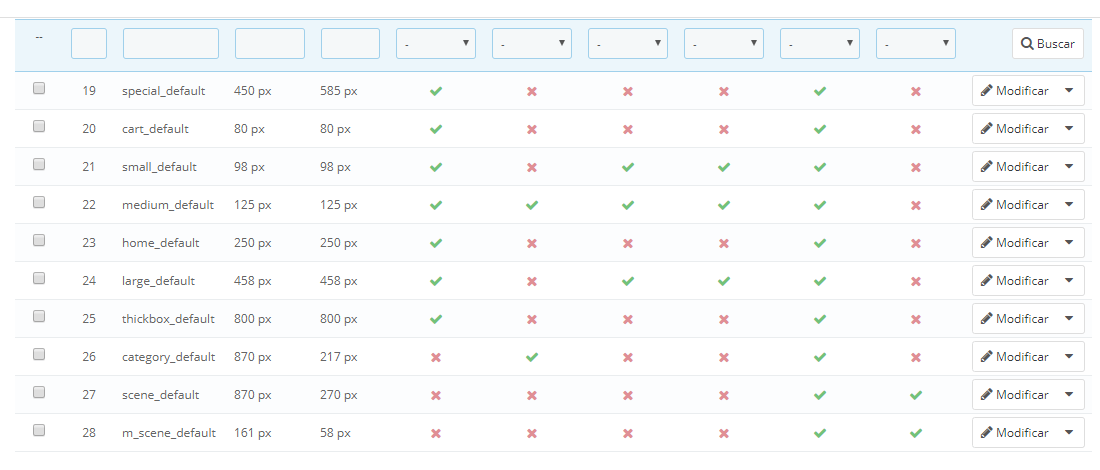
Task: Click green checkmark in first status column of special_default row
Action: 436,91
